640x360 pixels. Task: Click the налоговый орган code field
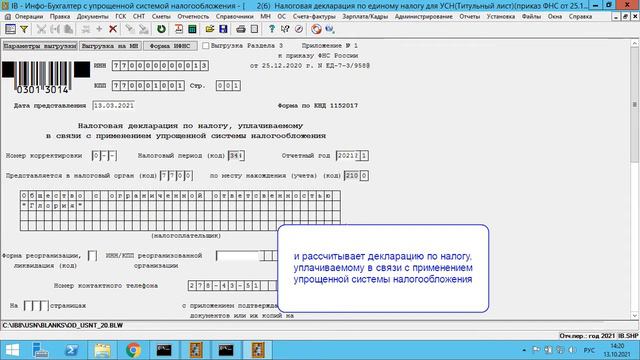[176, 176]
